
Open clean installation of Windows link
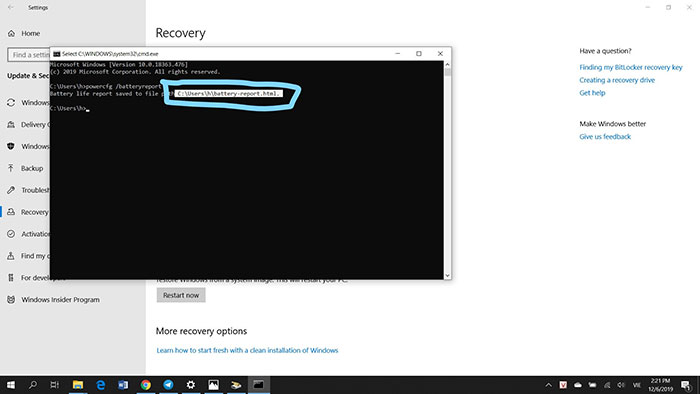point(247,350)
